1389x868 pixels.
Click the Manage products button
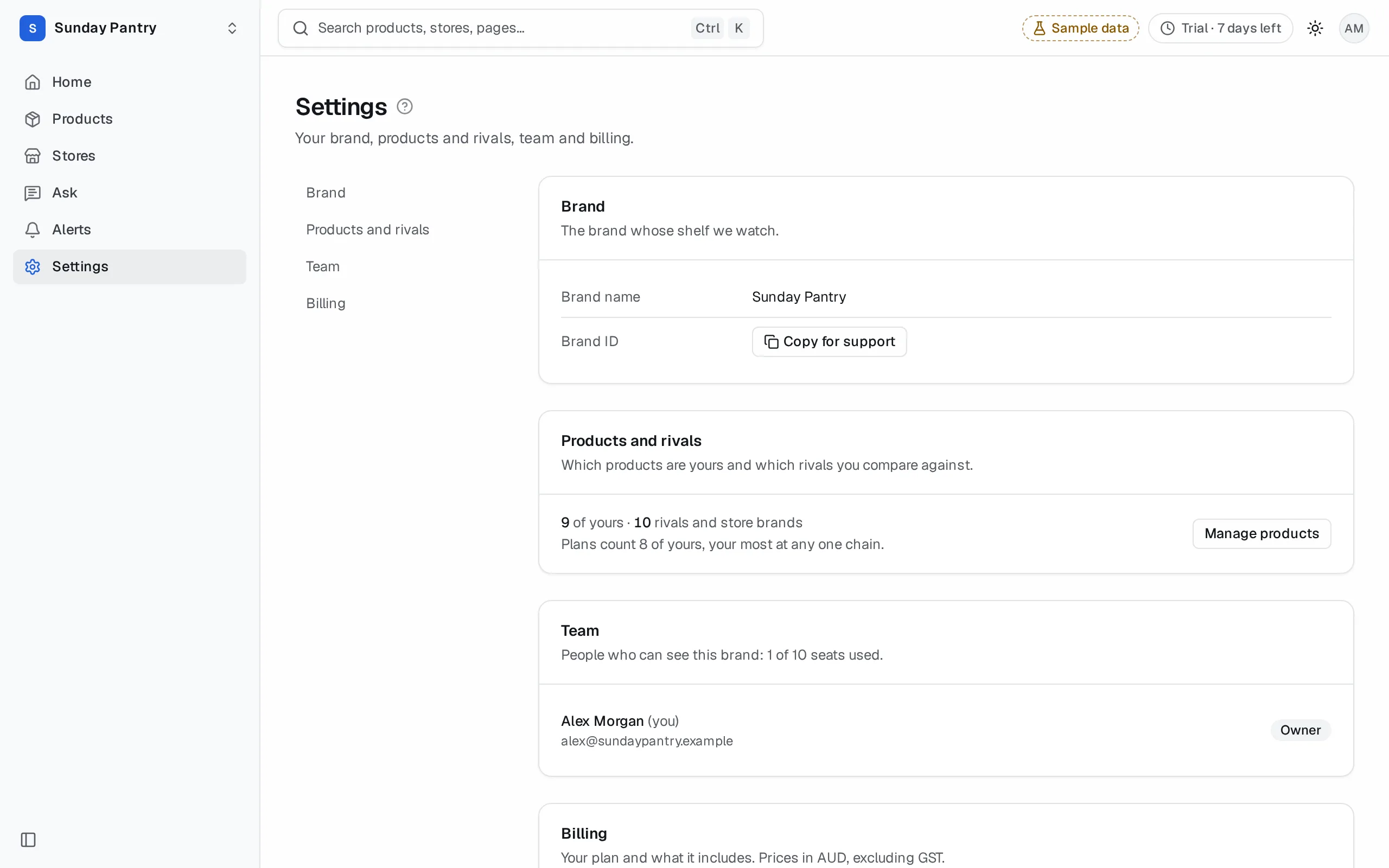pyautogui.click(x=1261, y=533)
